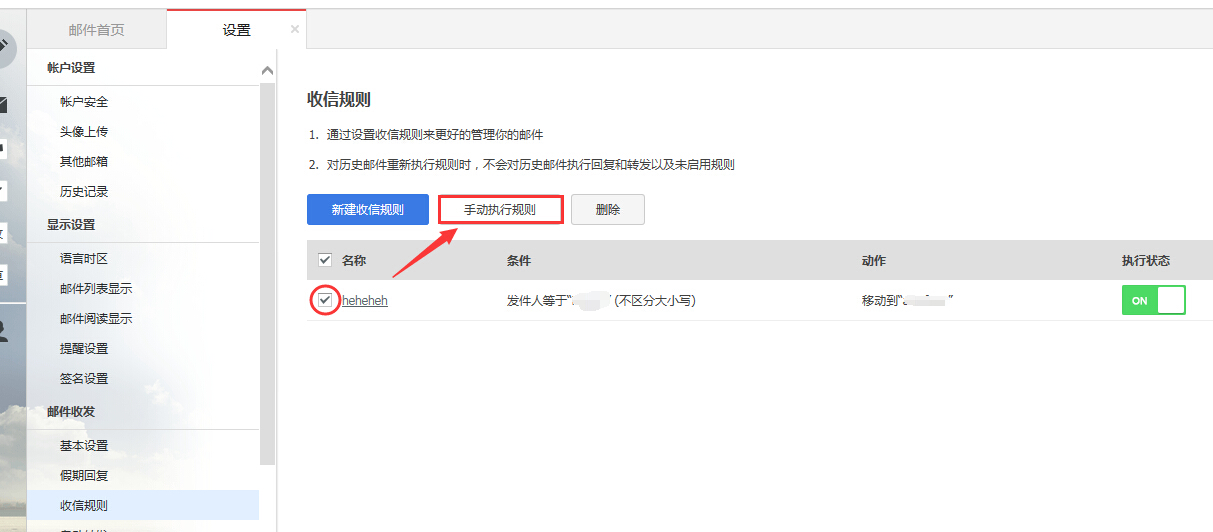
Task: Click the compose pencil icon in left bar
Action: point(5,45)
